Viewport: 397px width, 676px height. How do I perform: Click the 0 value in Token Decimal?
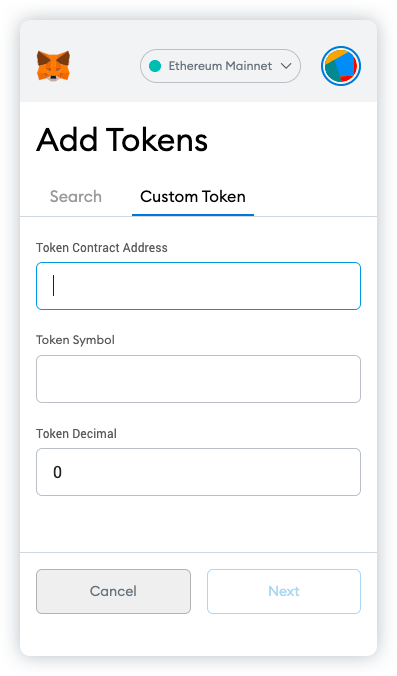point(57,473)
